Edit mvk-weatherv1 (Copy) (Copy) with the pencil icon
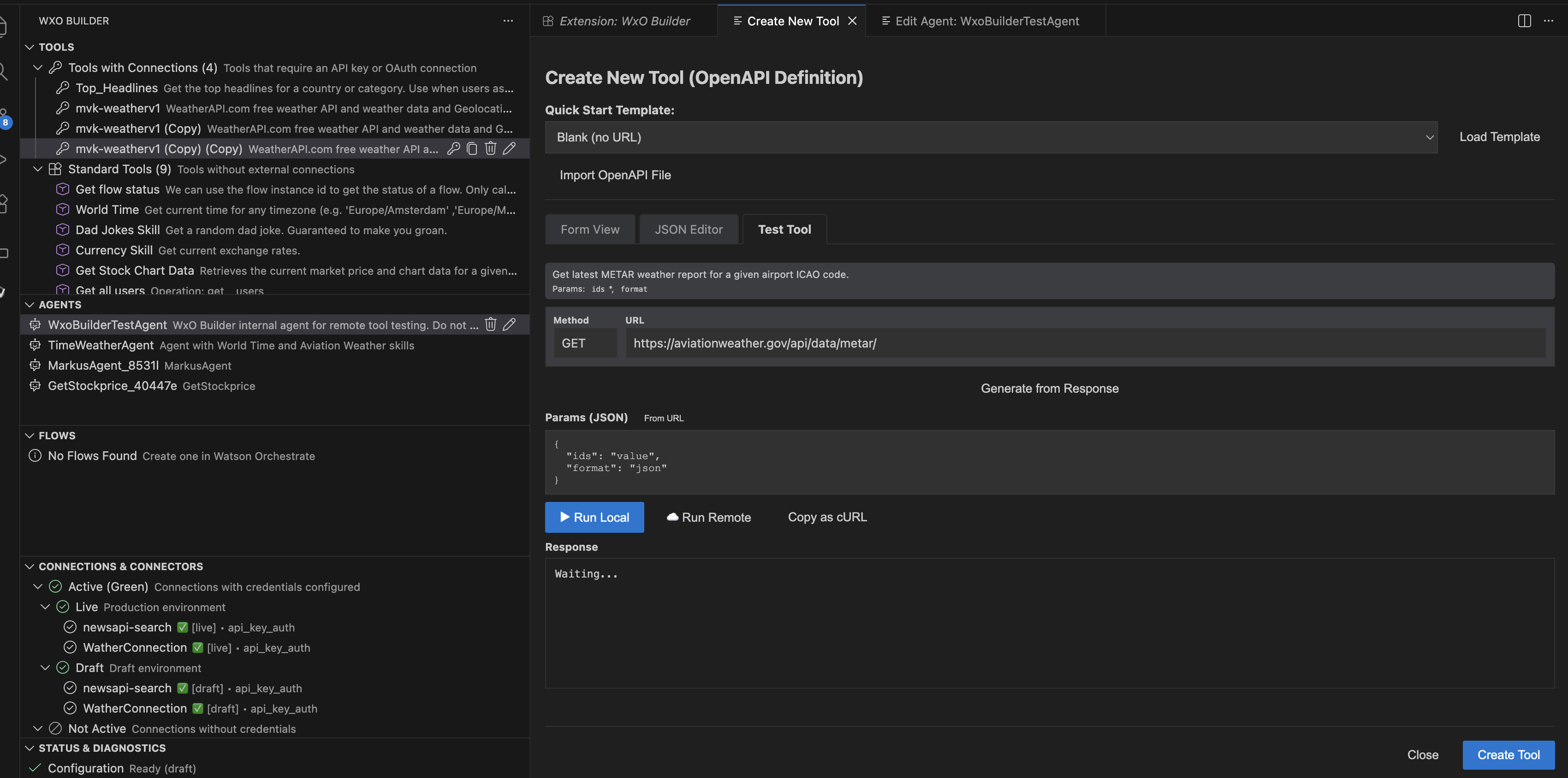Screen dimensions: 1568x778 click(510, 148)
